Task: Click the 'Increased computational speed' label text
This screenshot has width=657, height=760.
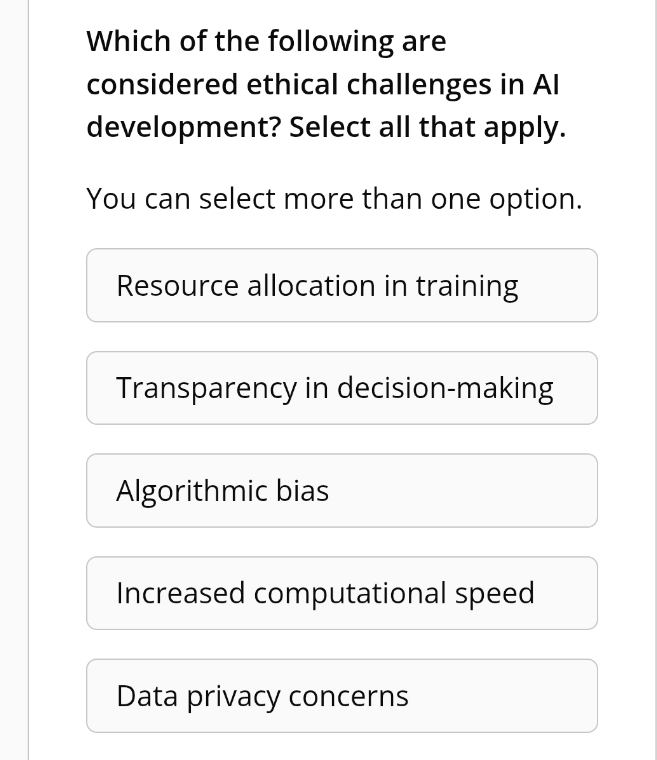Action: pos(325,593)
